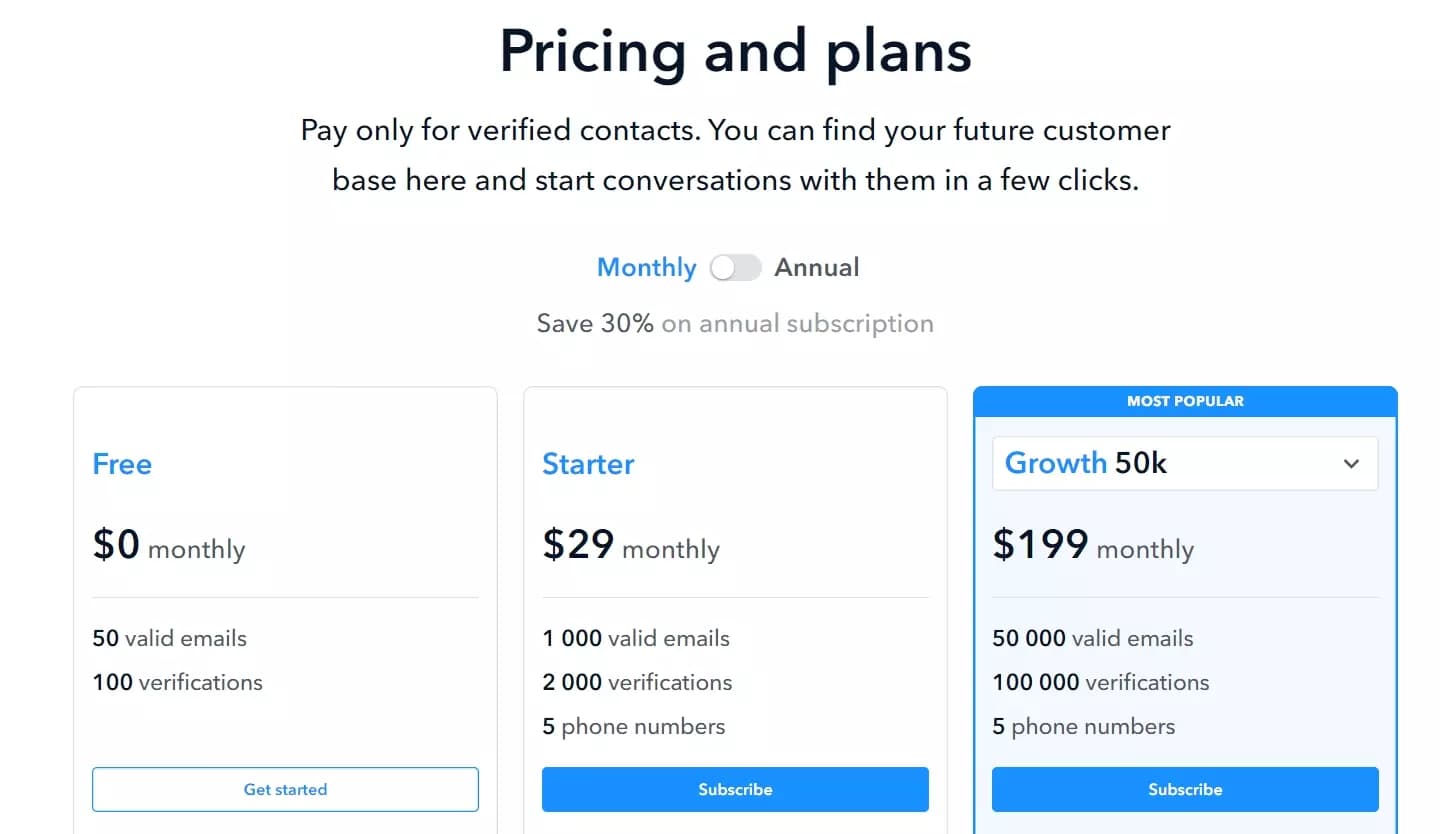This screenshot has width=1440, height=834.
Task: Click the Pricing and plans heading
Action: click(x=736, y=51)
